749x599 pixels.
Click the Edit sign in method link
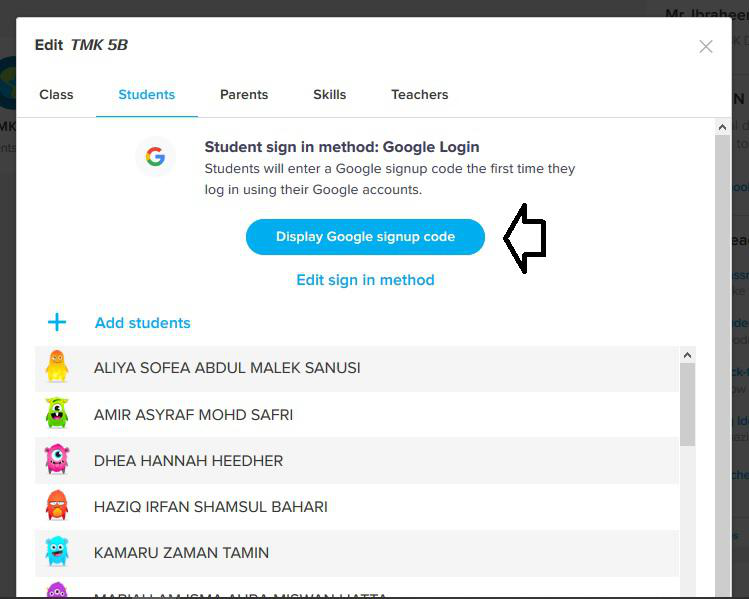click(x=365, y=280)
